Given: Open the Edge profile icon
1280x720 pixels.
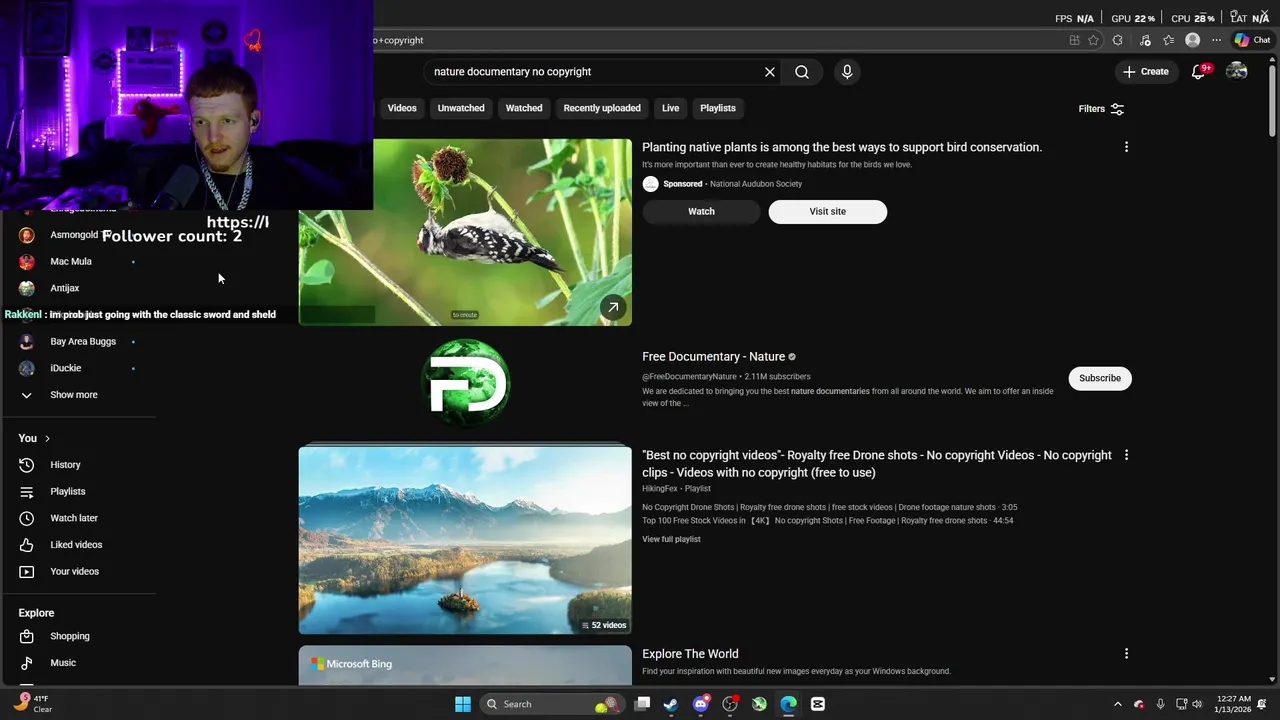Looking at the screenshot, I should pos(1192,40).
